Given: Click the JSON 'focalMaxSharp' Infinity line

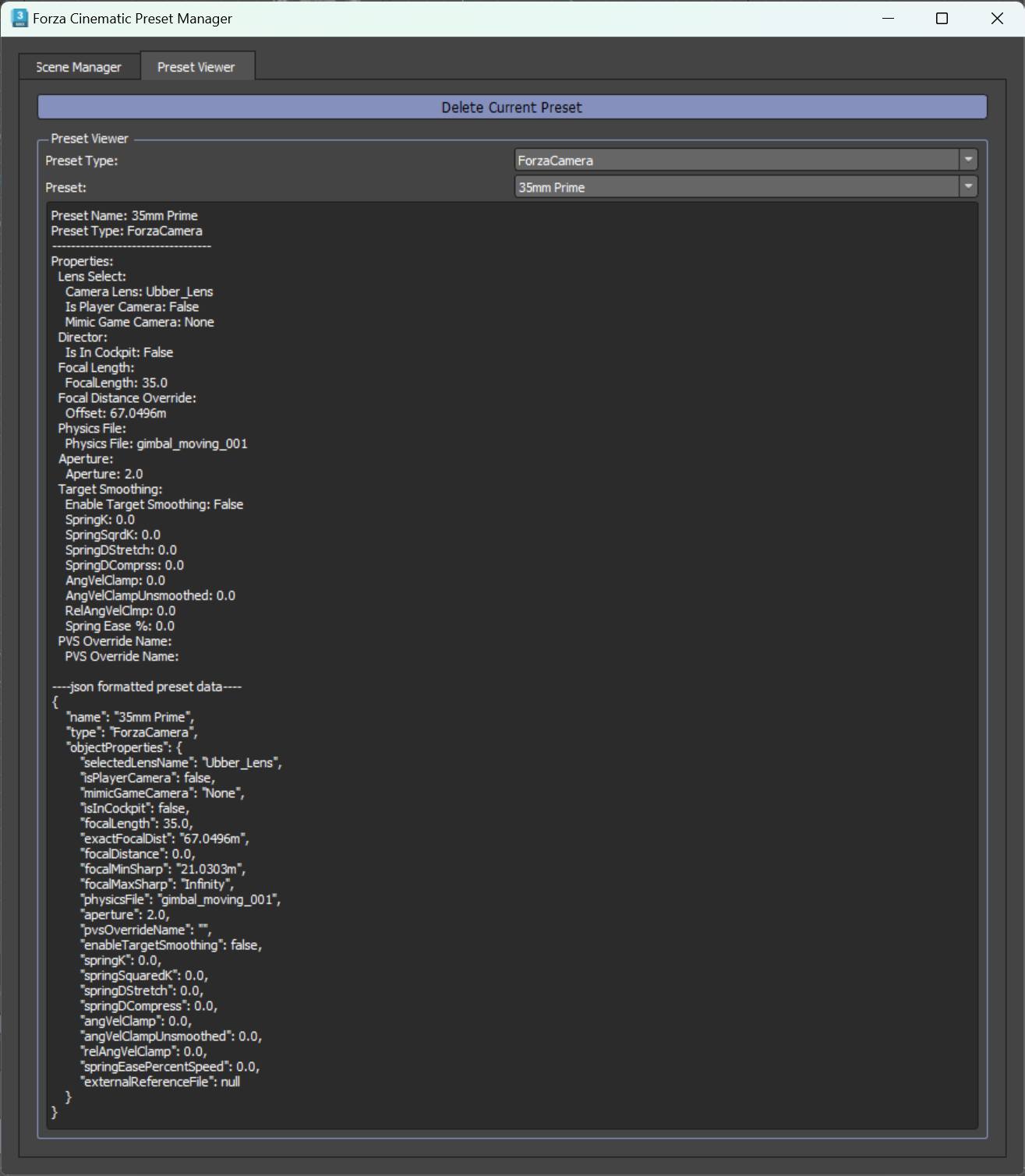Looking at the screenshot, I should (157, 885).
